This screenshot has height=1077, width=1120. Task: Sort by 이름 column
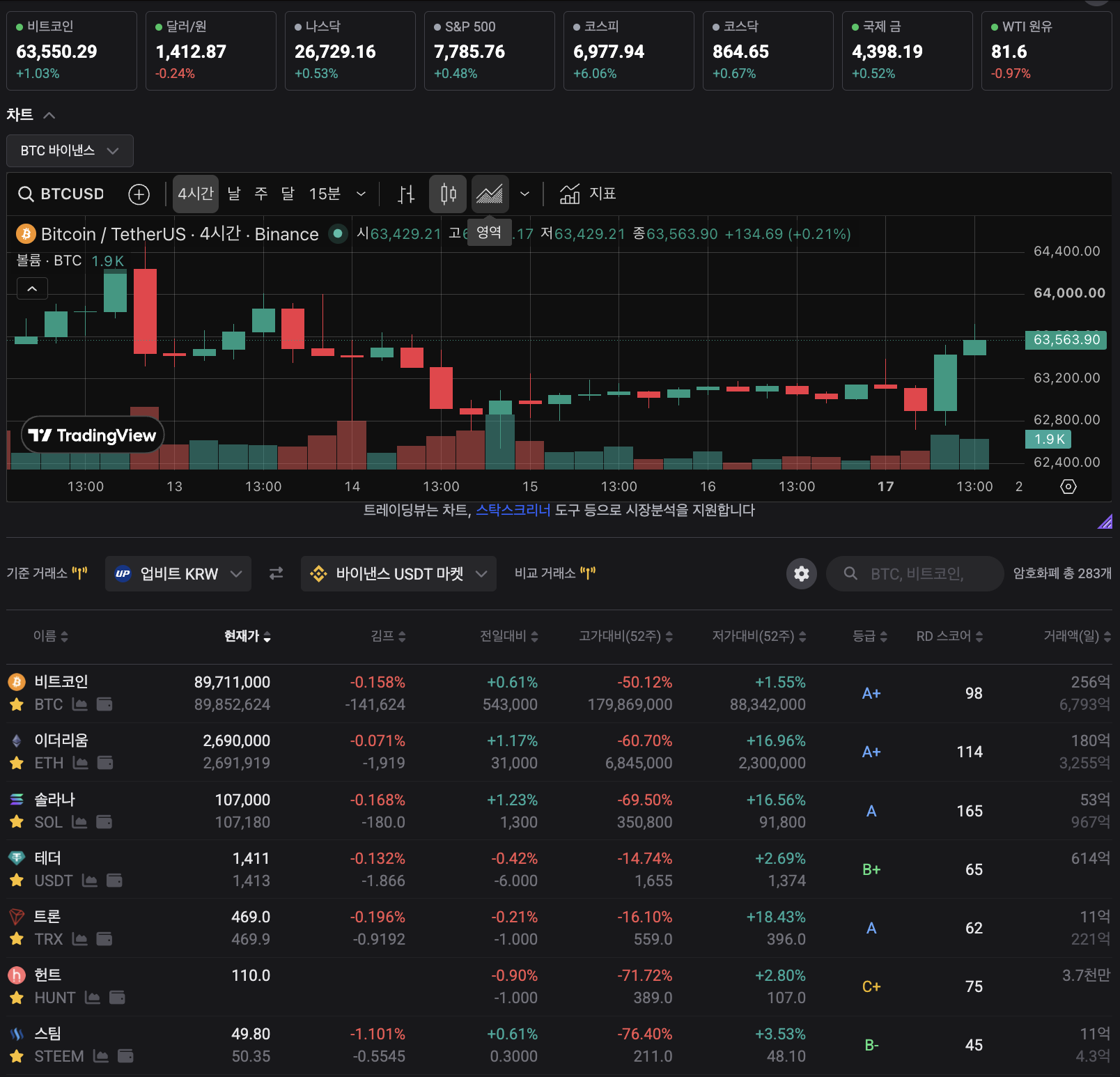tap(50, 636)
